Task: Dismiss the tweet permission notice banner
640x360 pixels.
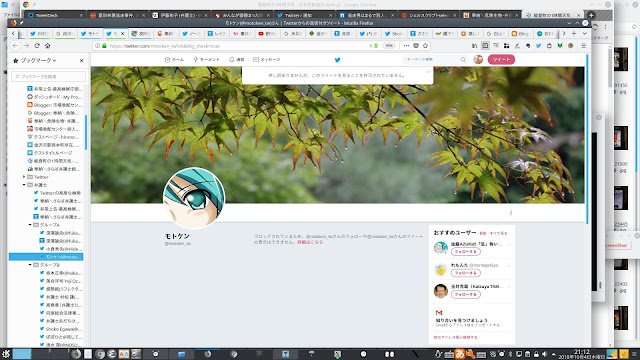Action: click(428, 72)
